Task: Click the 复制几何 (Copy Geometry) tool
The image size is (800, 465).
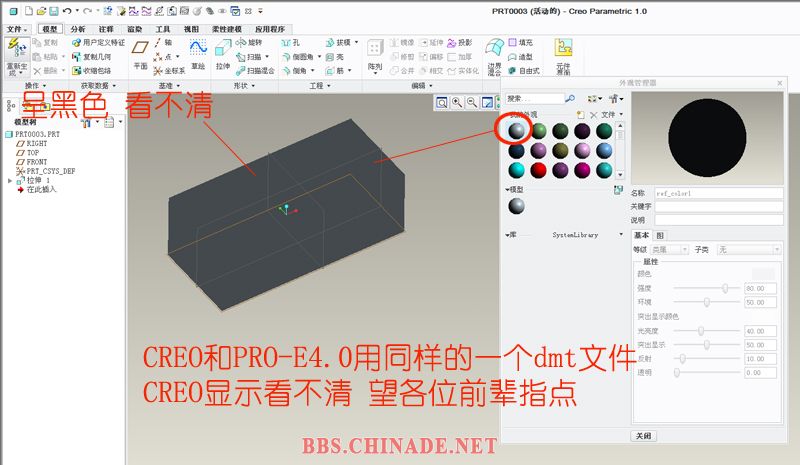Action: pyautogui.click(x=92, y=57)
